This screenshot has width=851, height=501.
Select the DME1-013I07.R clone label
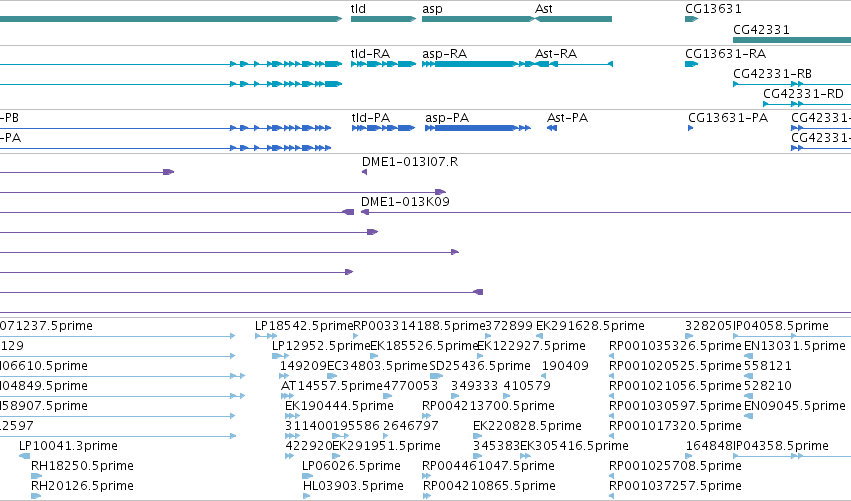point(410,162)
